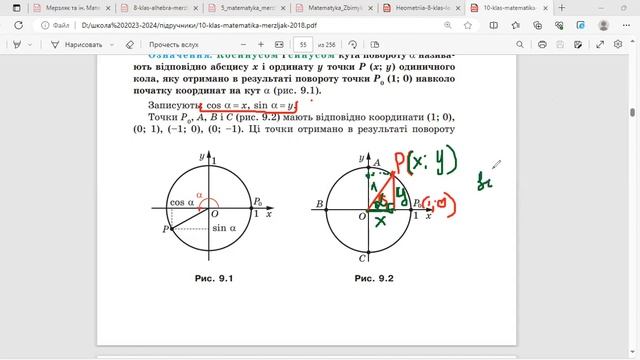The height and width of the screenshot is (360, 640).
Task: Print the PDF document
Action: coord(542,44)
